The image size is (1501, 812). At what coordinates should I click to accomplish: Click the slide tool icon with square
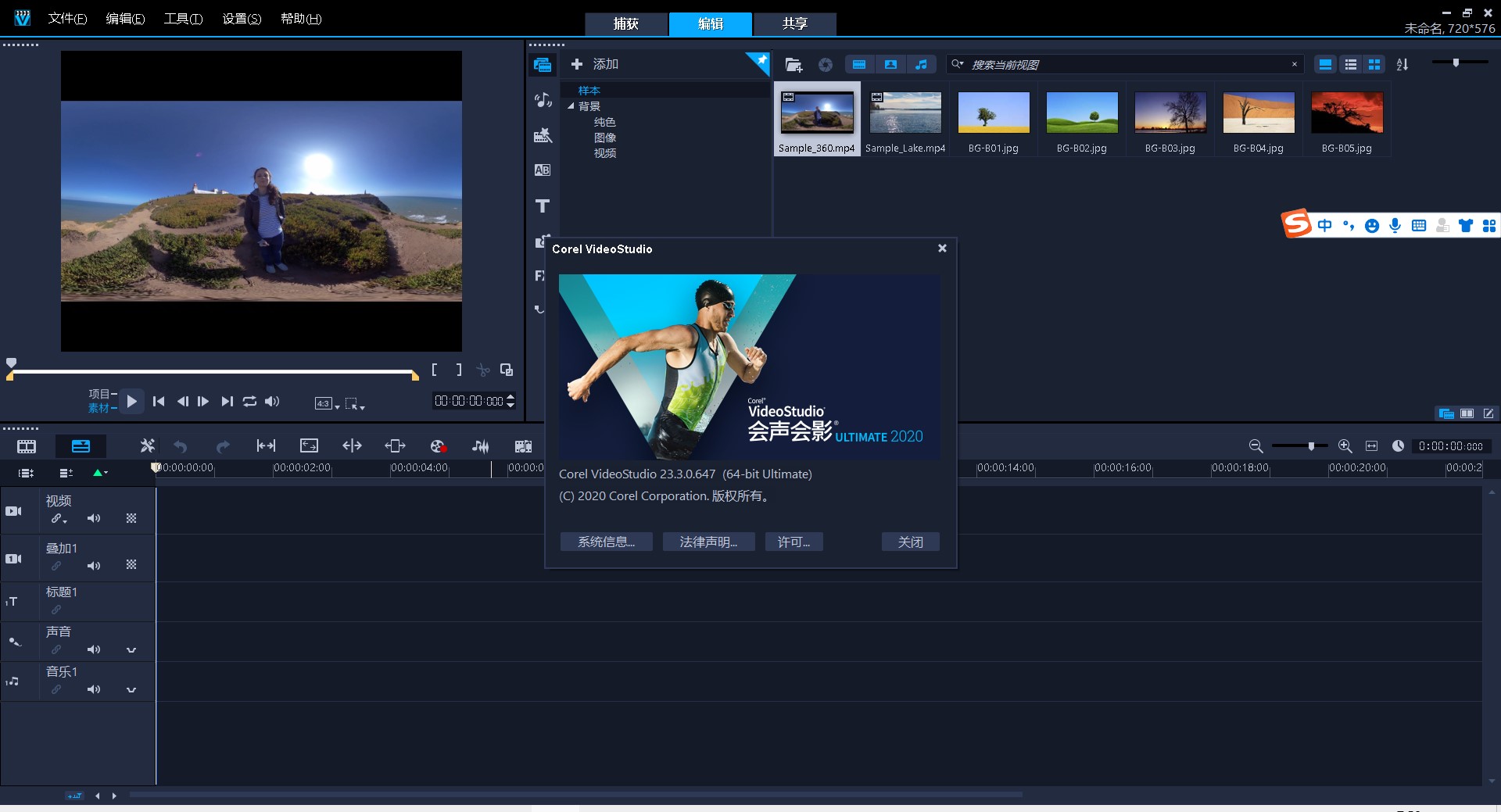pyautogui.click(x=395, y=445)
